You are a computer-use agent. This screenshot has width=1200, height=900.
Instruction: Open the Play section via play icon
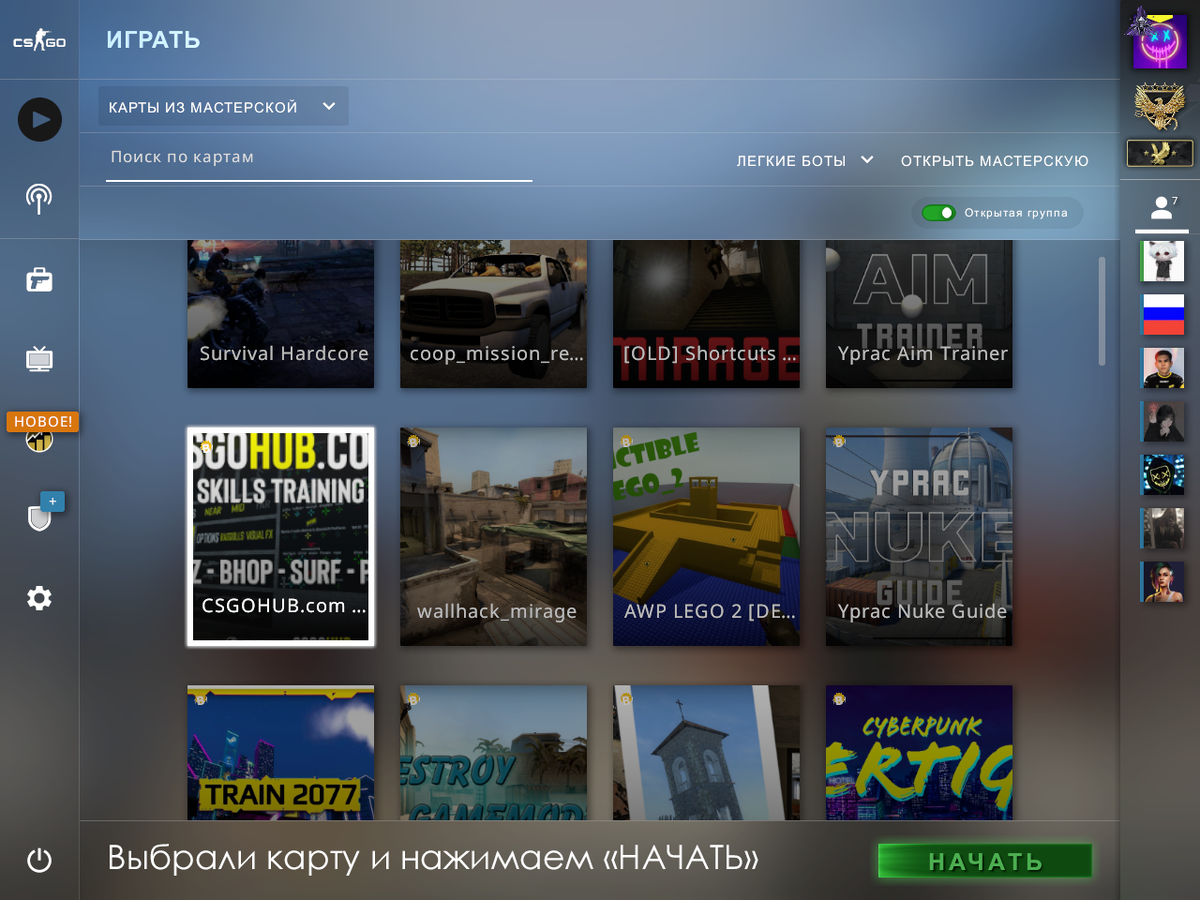pos(39,120)
